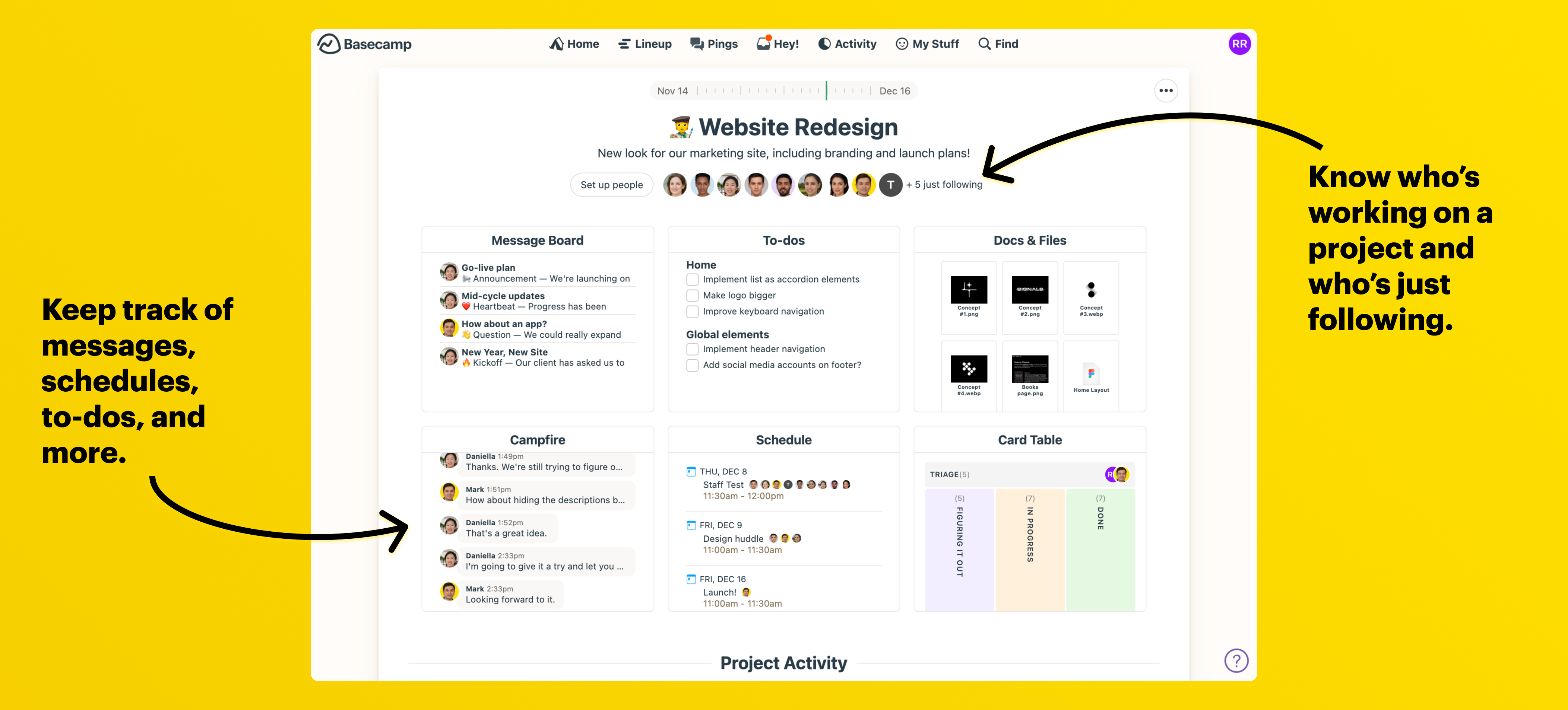Toggle the Implement list as accordion checkbox
1568x710 pixels.
[692, 279]
